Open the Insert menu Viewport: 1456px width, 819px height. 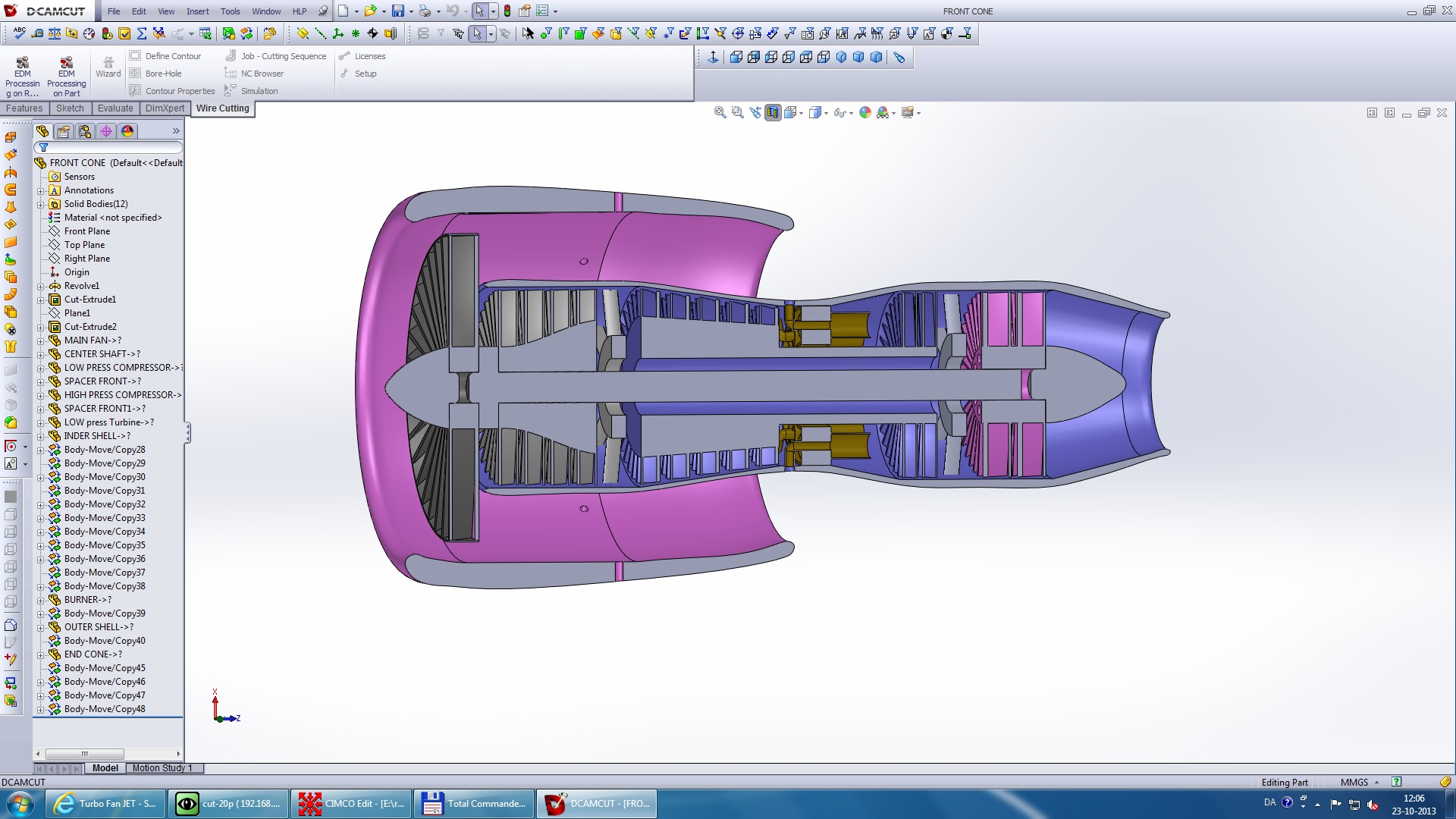pos(198,11)
